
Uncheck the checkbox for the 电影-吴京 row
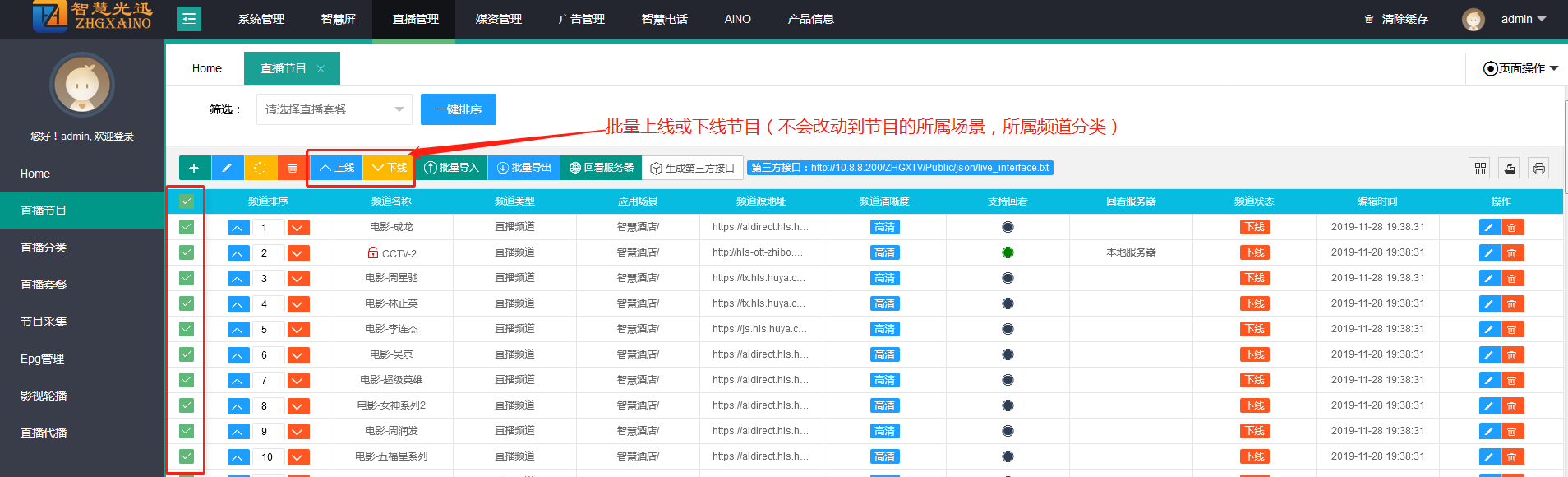[187, 354]
